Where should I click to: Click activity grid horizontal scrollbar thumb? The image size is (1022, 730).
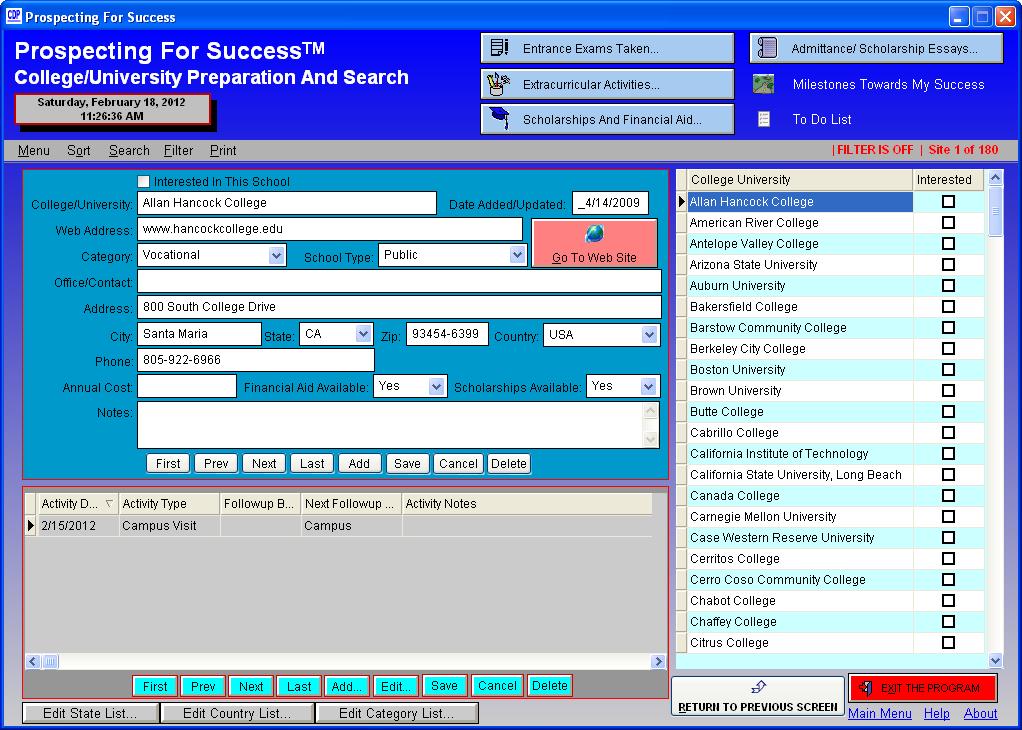click(50, 662)
